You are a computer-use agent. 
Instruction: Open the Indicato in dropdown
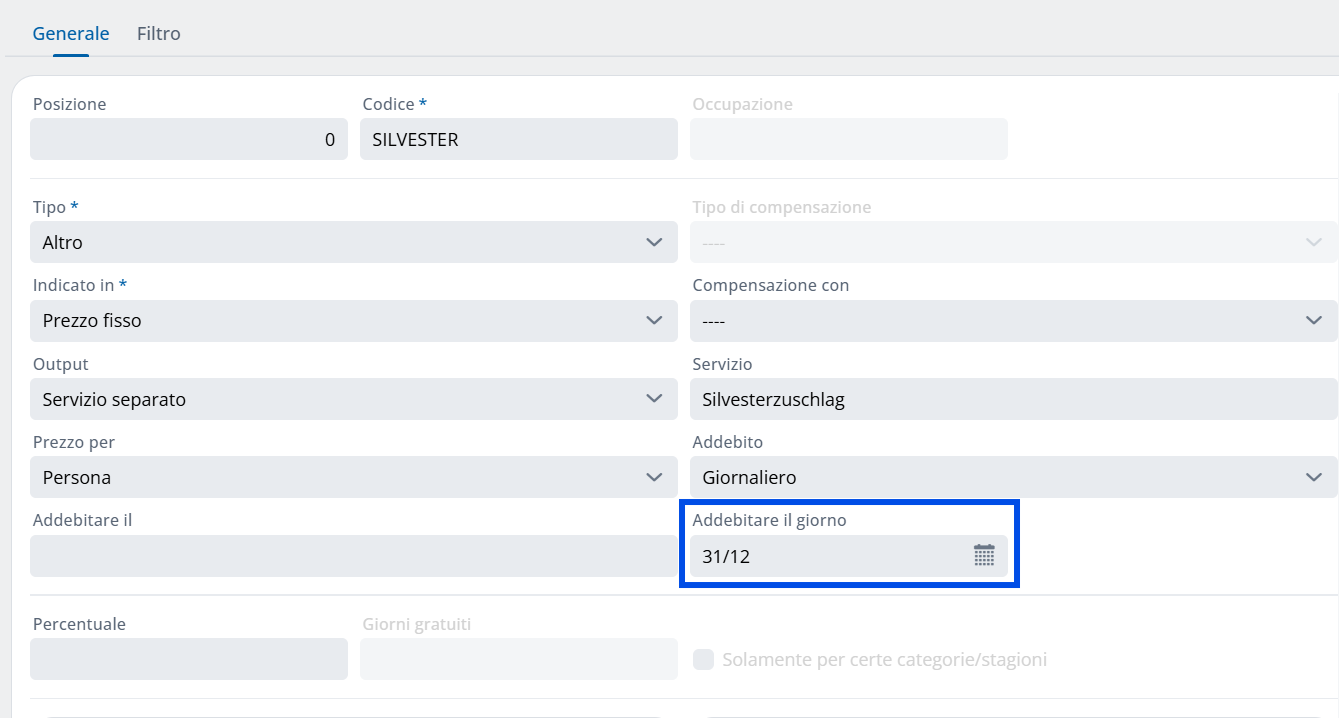click(x=354, y=321)
